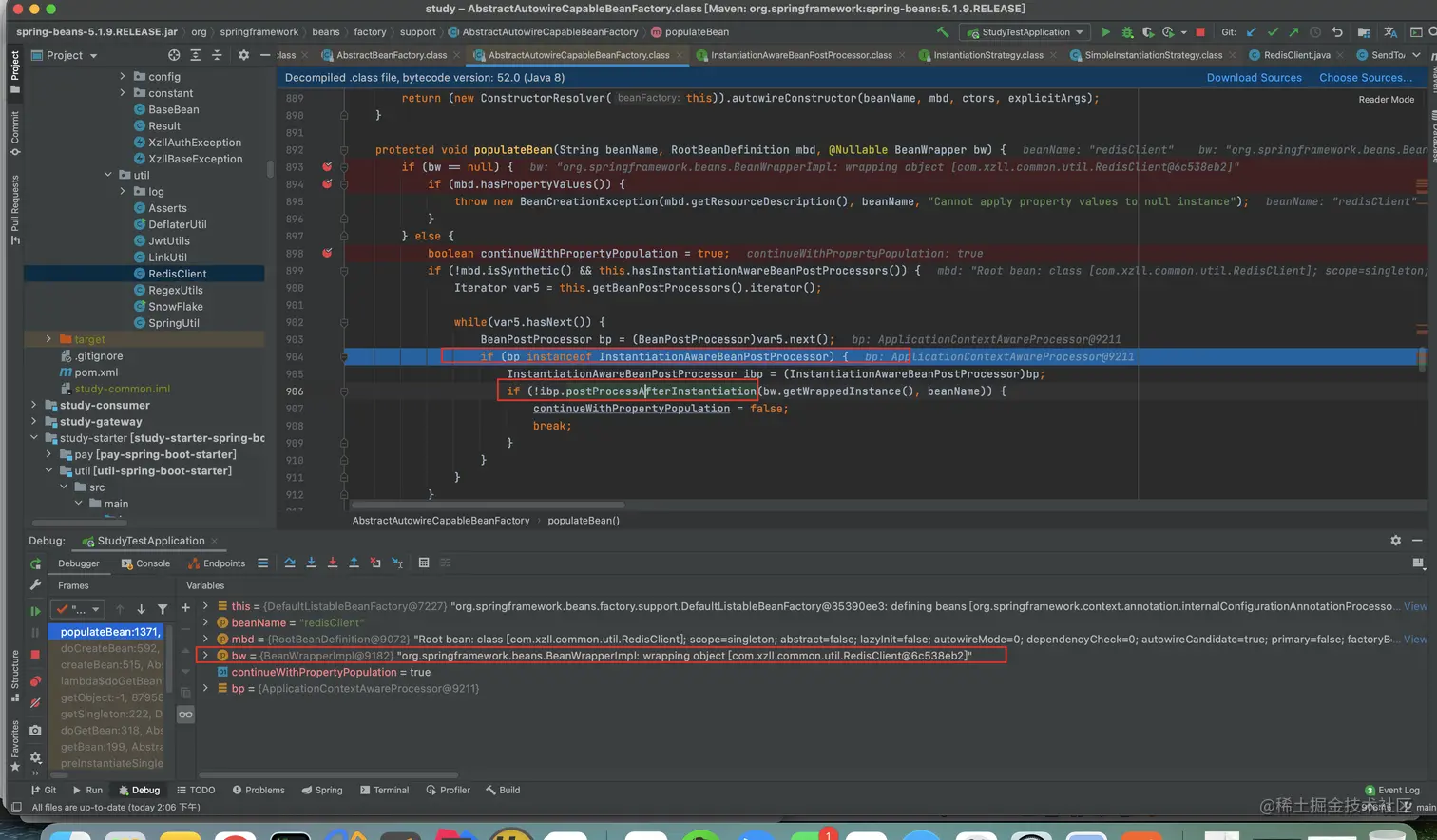
Task: Update project using the blue Git arrow
Action: click(x=1252, y=32)
